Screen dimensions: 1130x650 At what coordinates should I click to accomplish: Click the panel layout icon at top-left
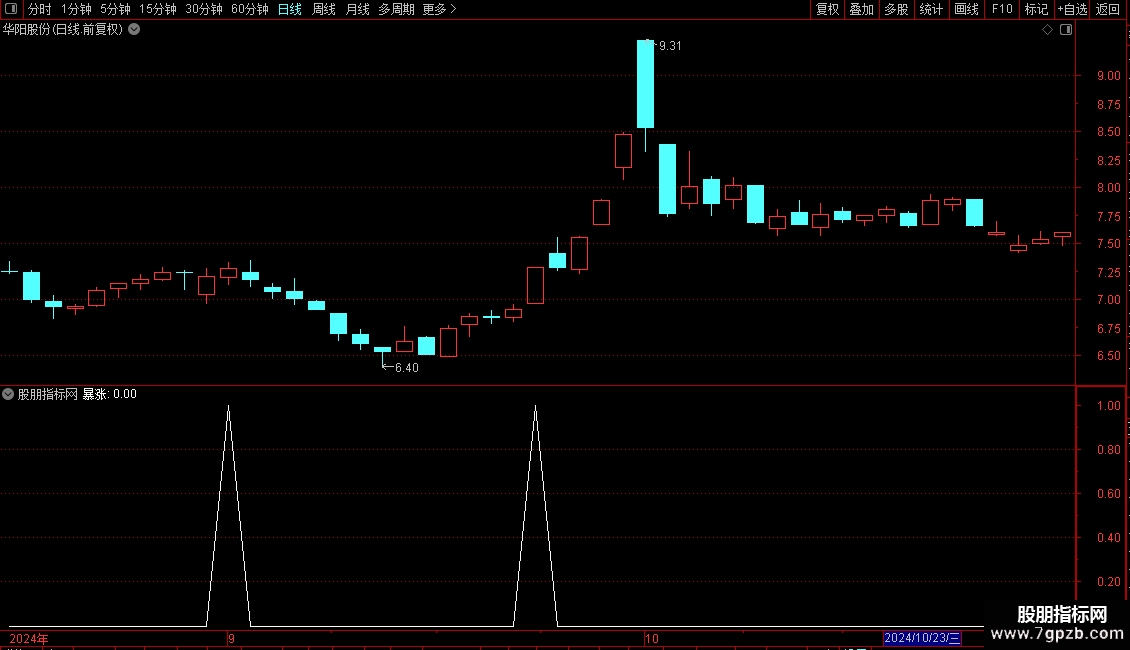(11, 9)
